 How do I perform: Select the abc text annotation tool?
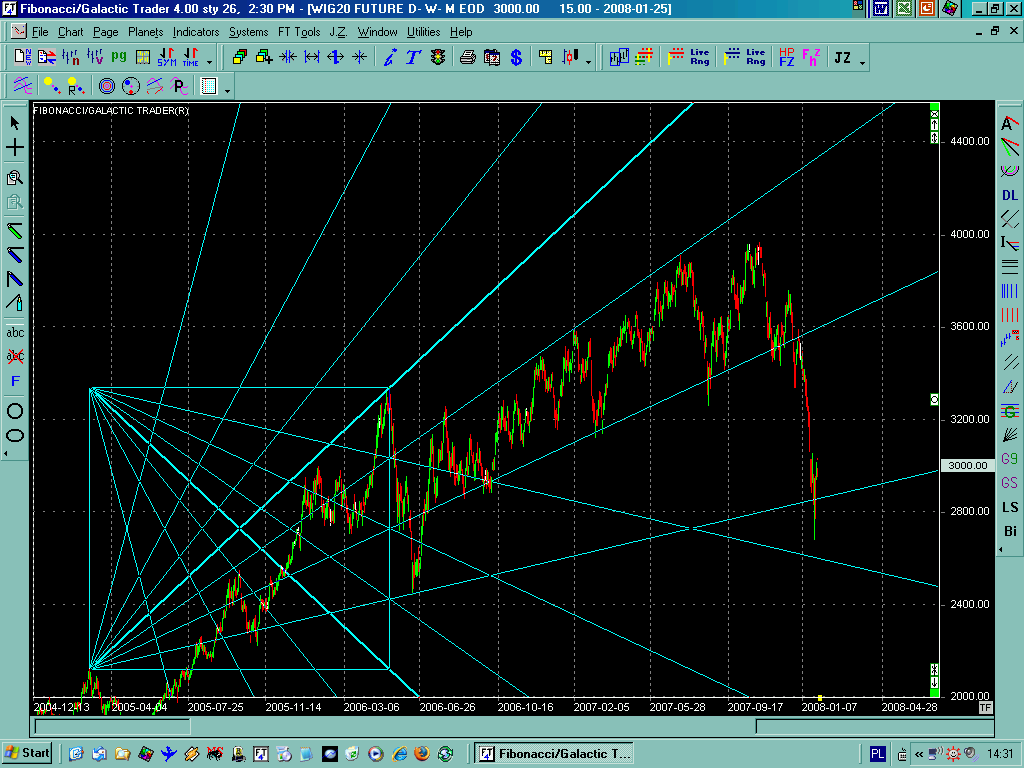click(x=15, y=332)
